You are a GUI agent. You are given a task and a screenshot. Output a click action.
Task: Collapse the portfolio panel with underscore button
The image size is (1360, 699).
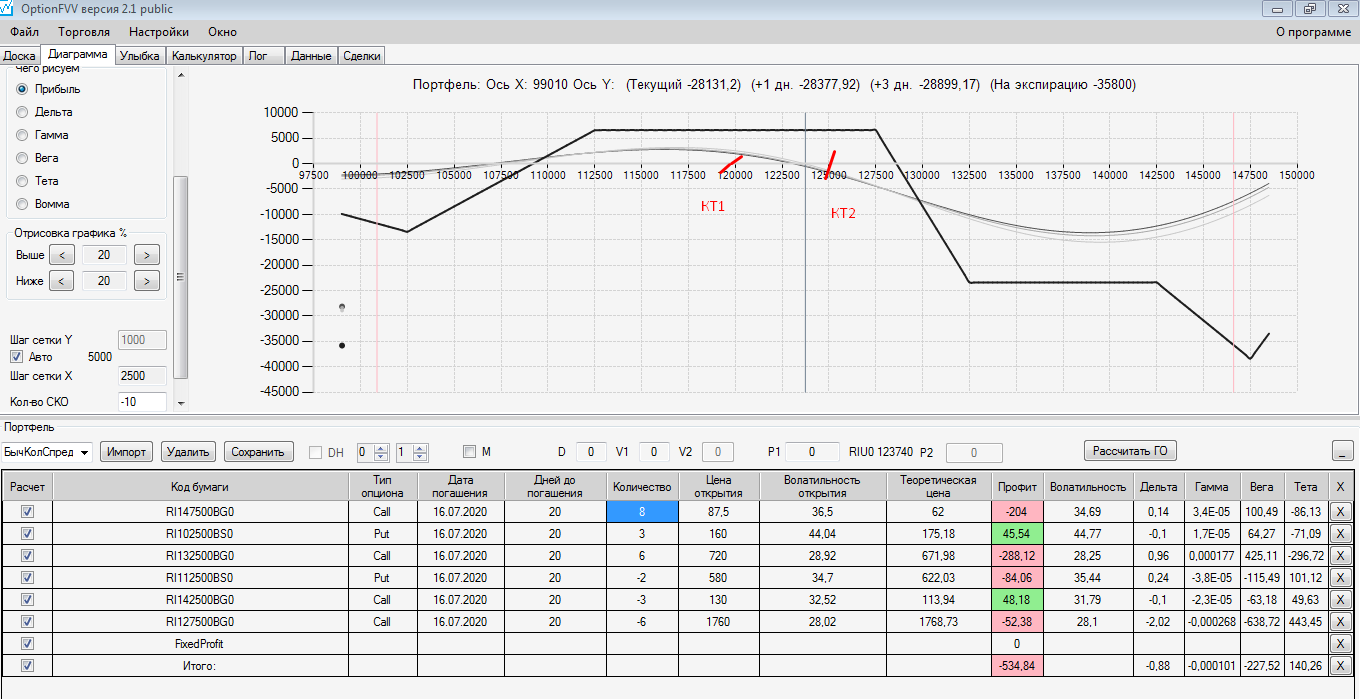[1343, 451]
